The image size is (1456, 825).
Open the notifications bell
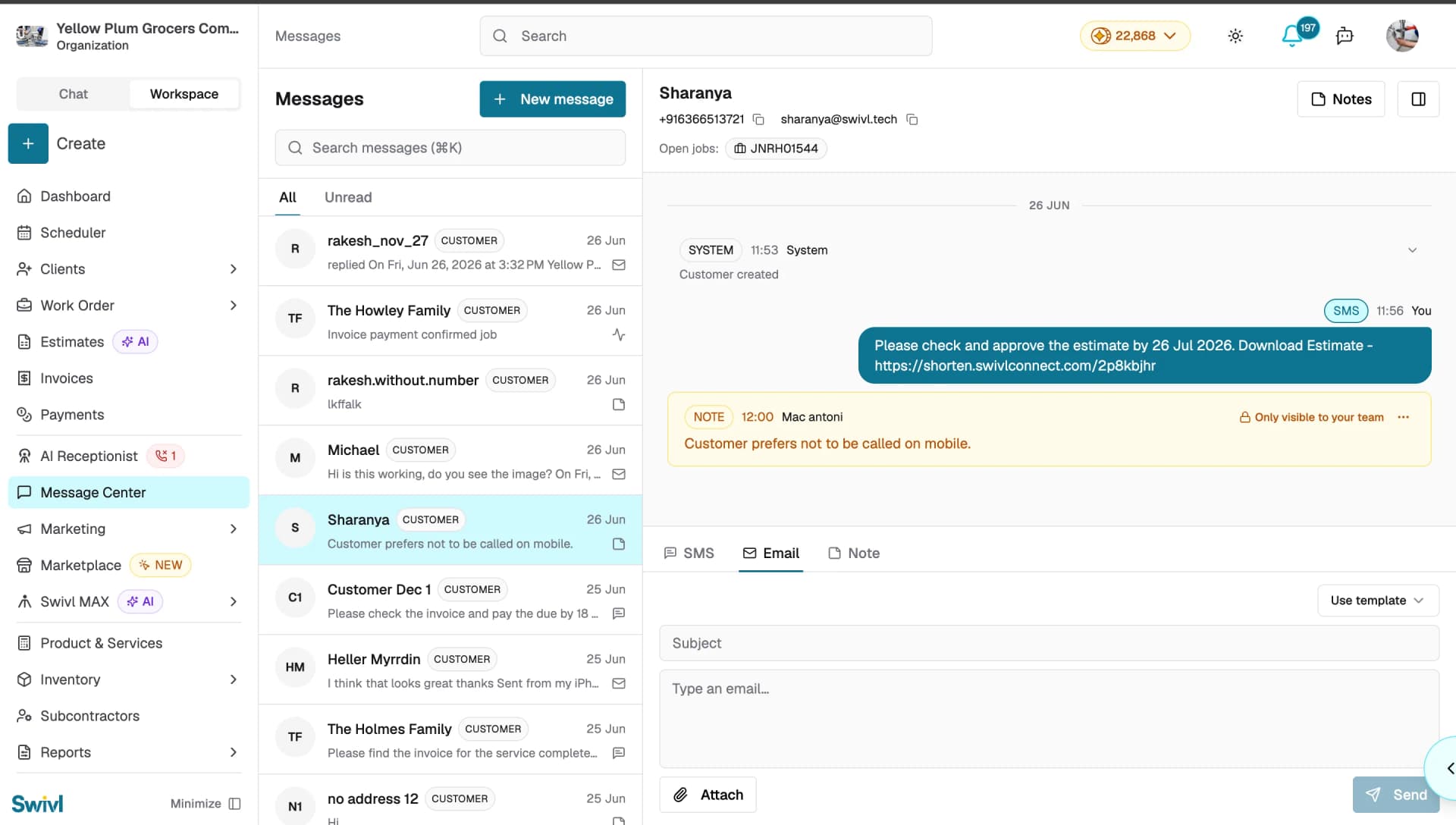tap(1292, 36)
